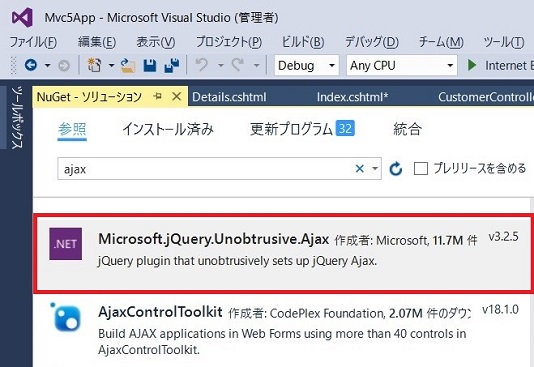
Task: Click the Navigate Backward arrow icon
Action: pyautogui.click(x=31, y=65)
